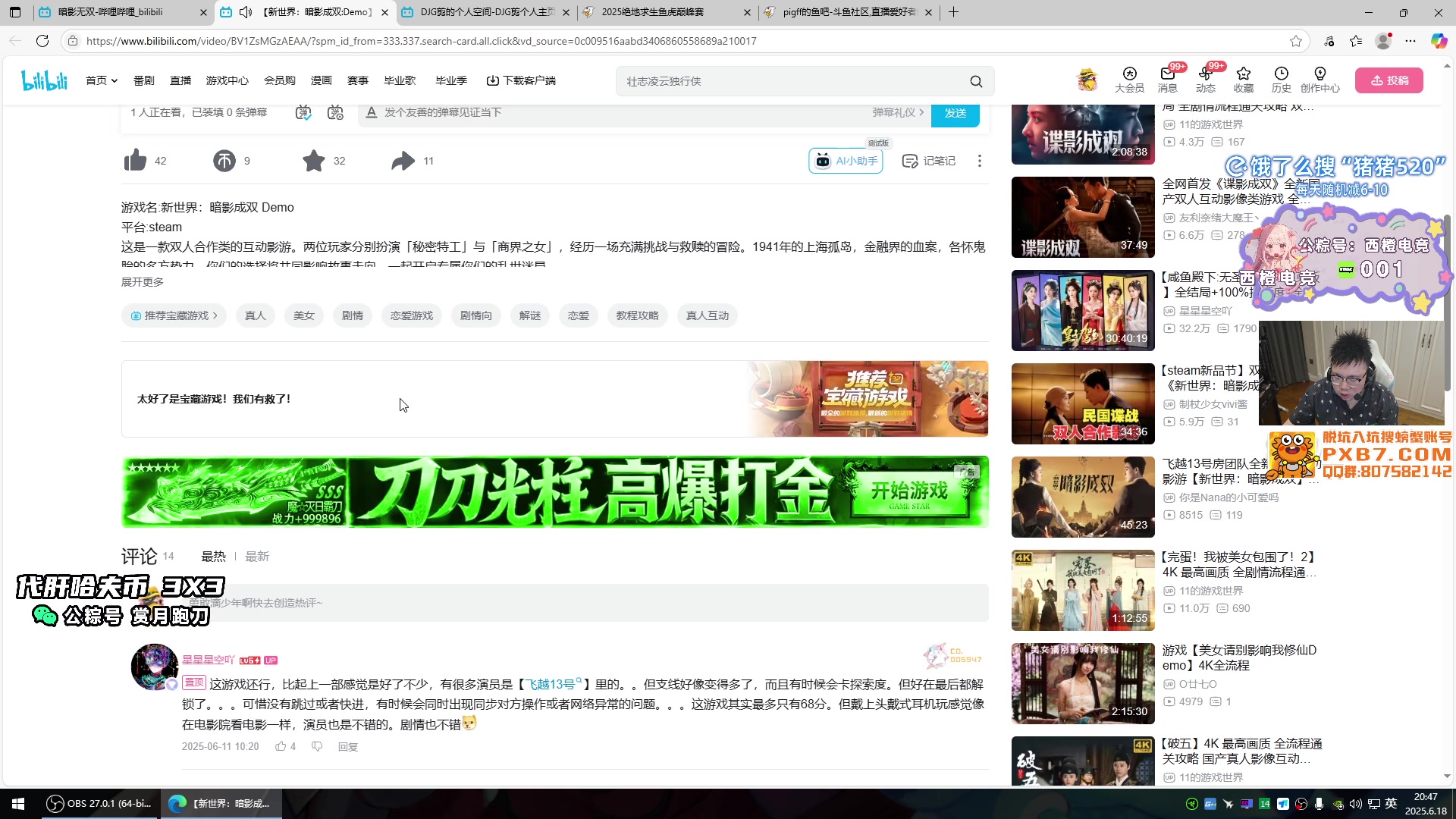Image resolution: width=1456 pixels, height=819 pixels.
Task: Sort comments by 最新
Action: coord(257,557)
